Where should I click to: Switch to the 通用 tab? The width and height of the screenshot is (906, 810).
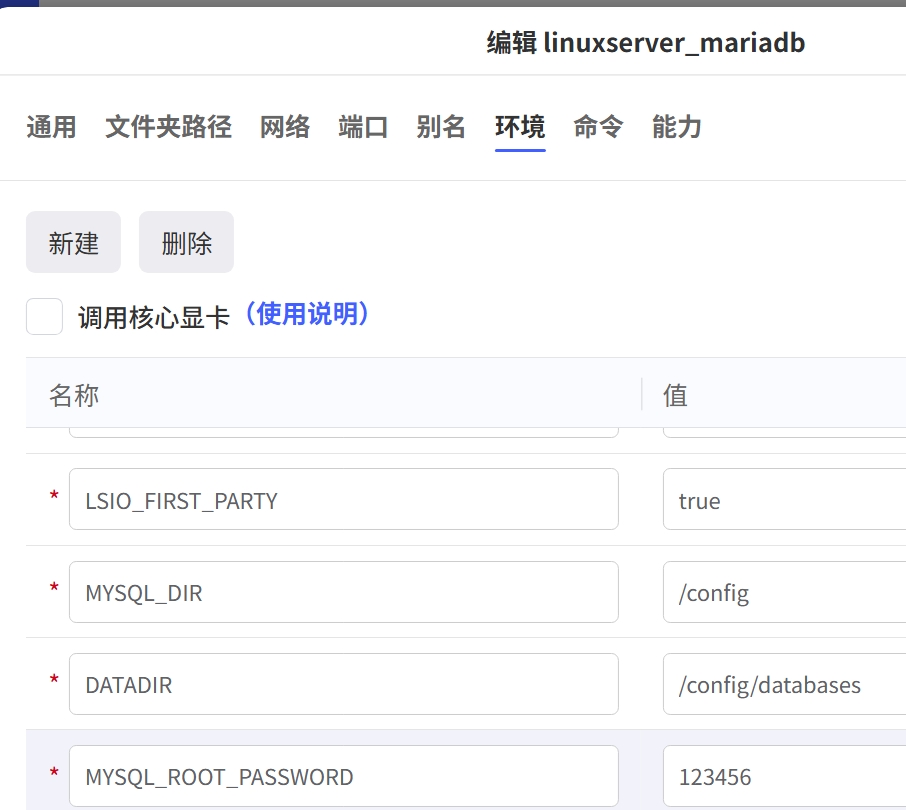click(51, 127)
